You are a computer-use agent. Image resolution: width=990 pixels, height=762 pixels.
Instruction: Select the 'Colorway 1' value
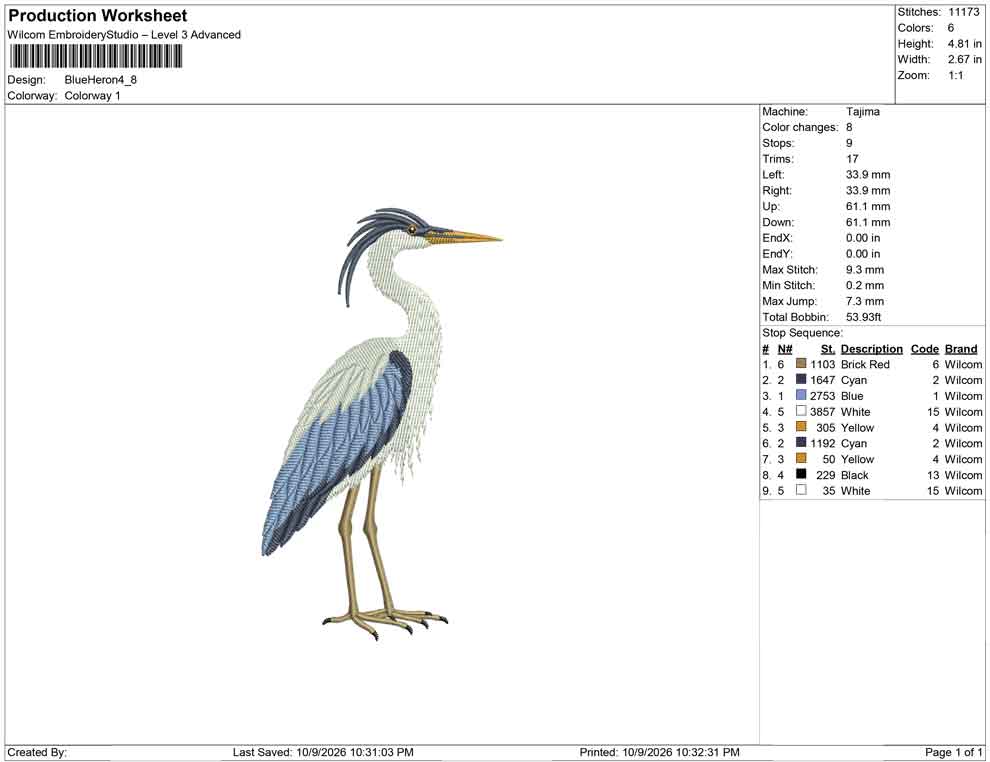click(92, 96)
